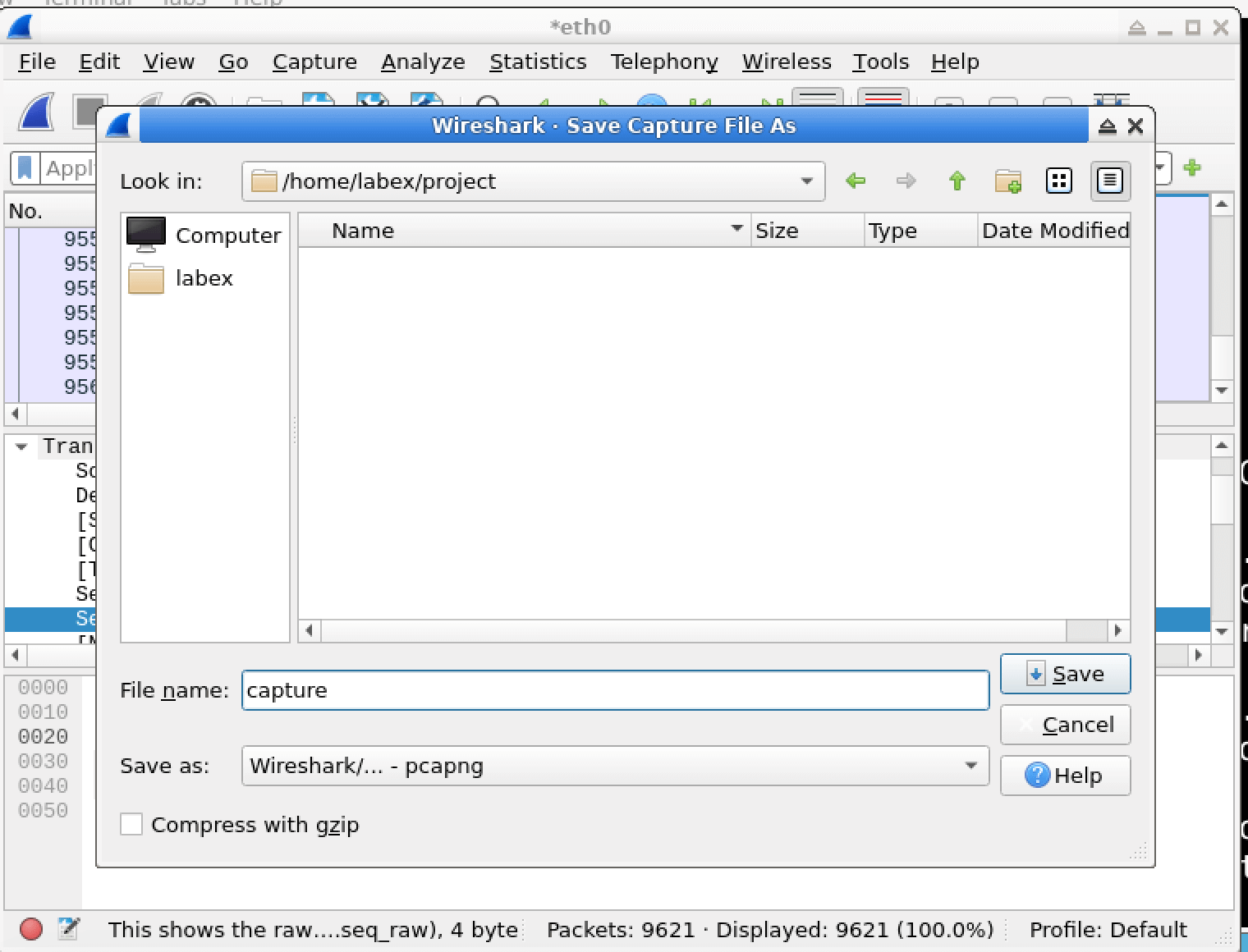Go forward in the file dialog
Viewport: 1248px width, 952px height.
[906, 181]
